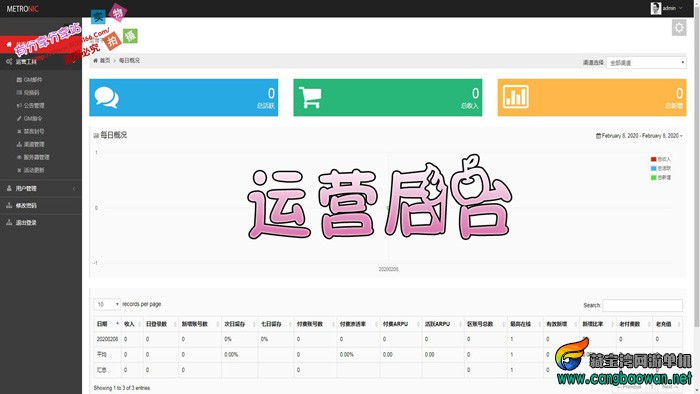Click the blue 总活跃 legend swatch
This screenshot has width=700, height=394.
654,169
